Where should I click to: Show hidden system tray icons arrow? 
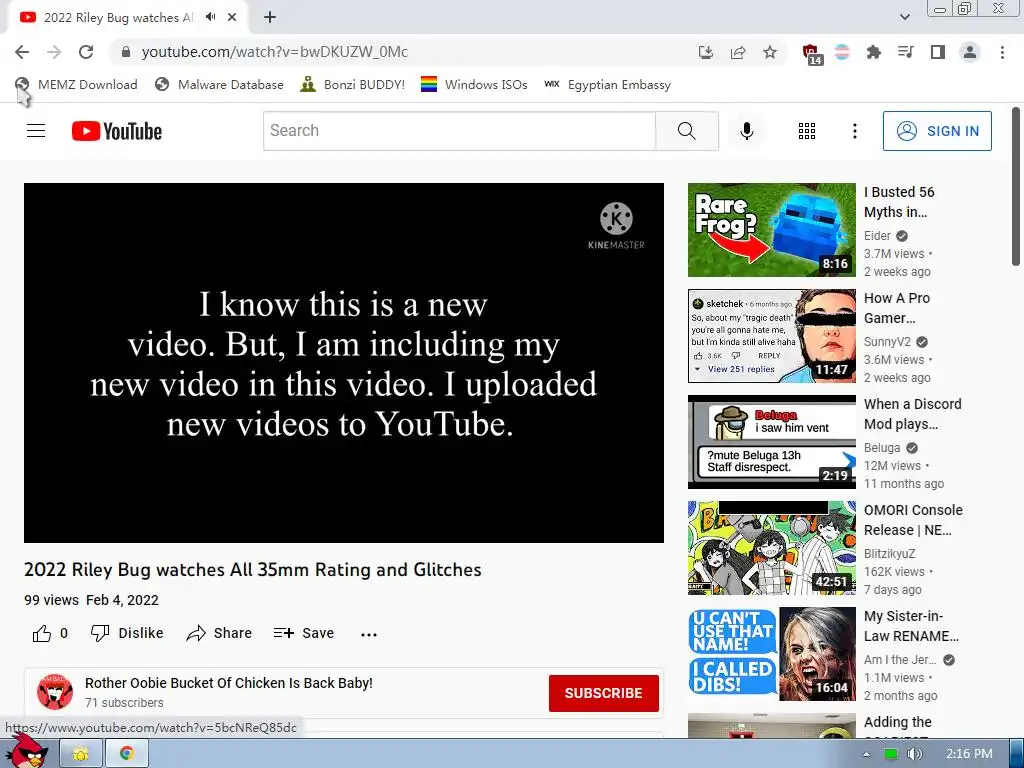[866, 754]
